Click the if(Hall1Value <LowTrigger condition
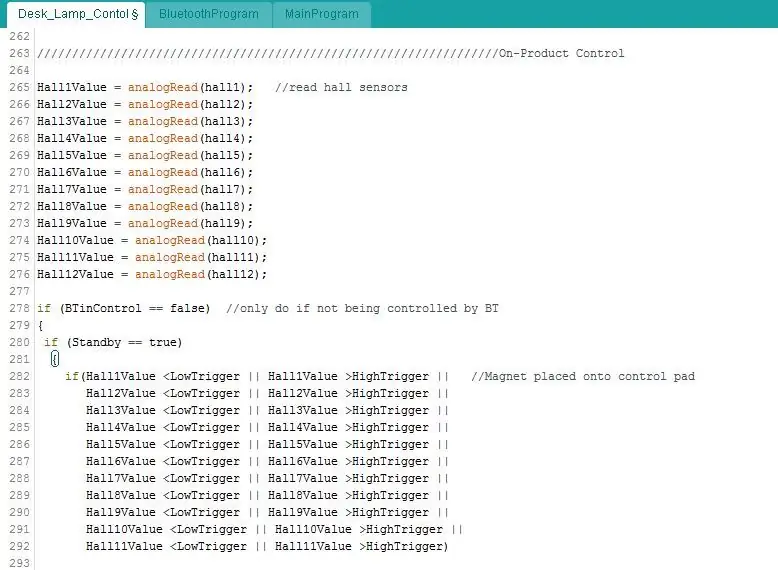 click(153, 376)
